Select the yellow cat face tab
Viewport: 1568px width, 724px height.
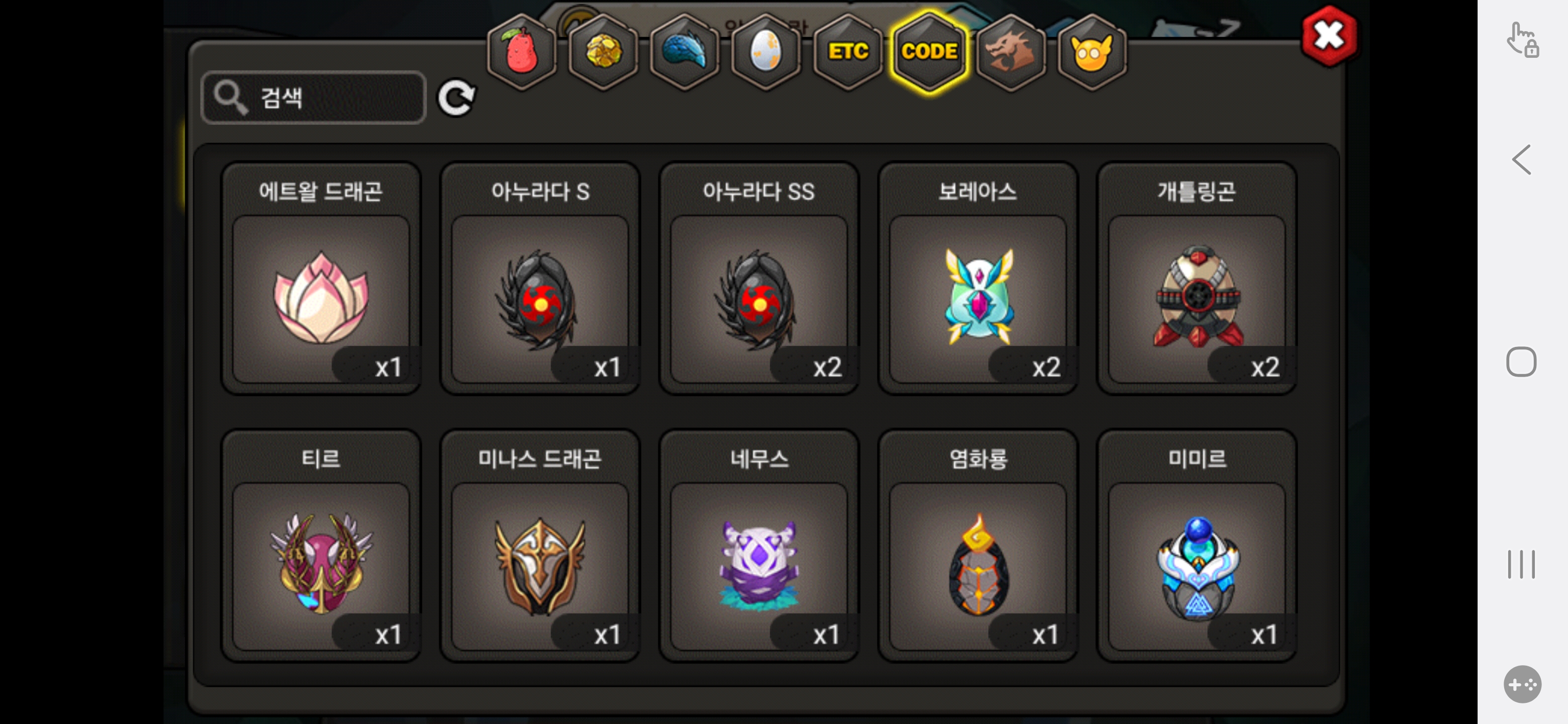tap(1092, 51)
